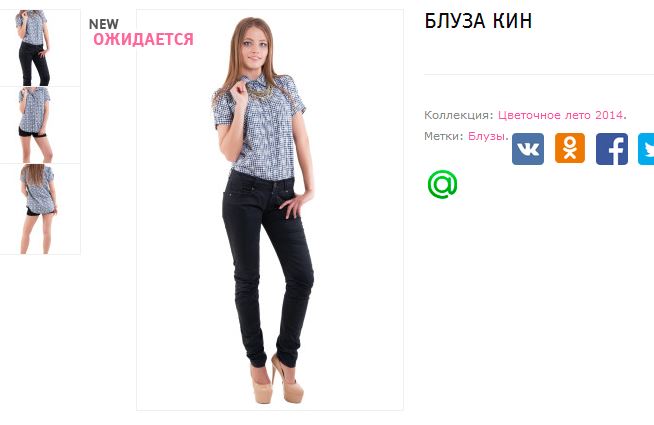Screen dimensions: 654x425
Task: Click the beige high heels in main photo
Action: [x=277, y=380]
